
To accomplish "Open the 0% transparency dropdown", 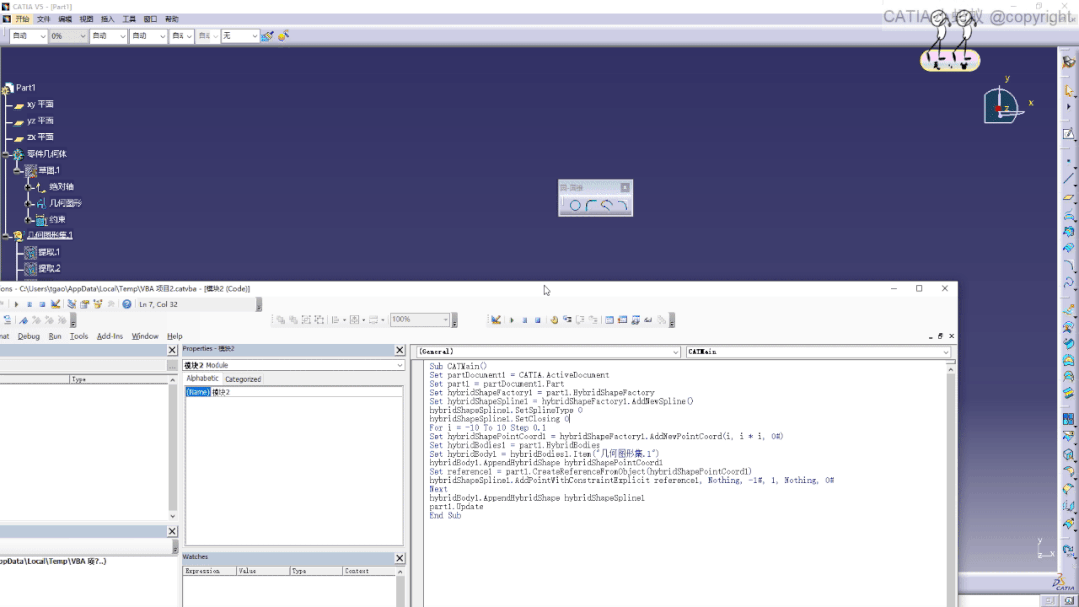I will click(x=83, y=36).
